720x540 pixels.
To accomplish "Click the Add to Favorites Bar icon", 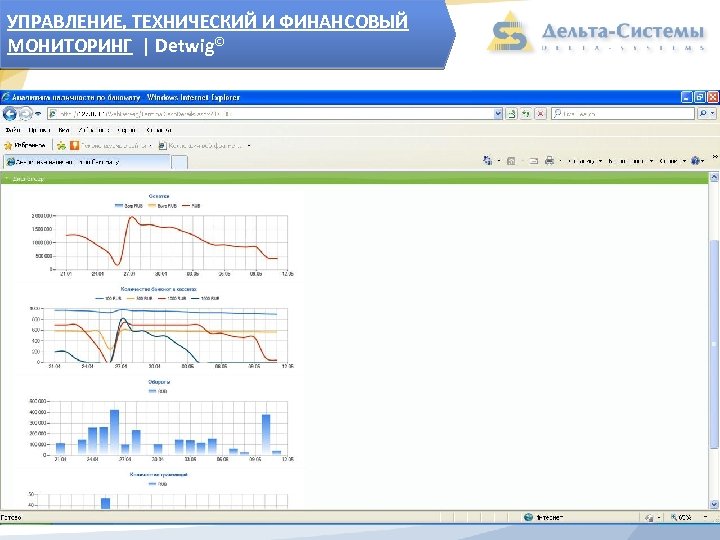I will 61,146.
